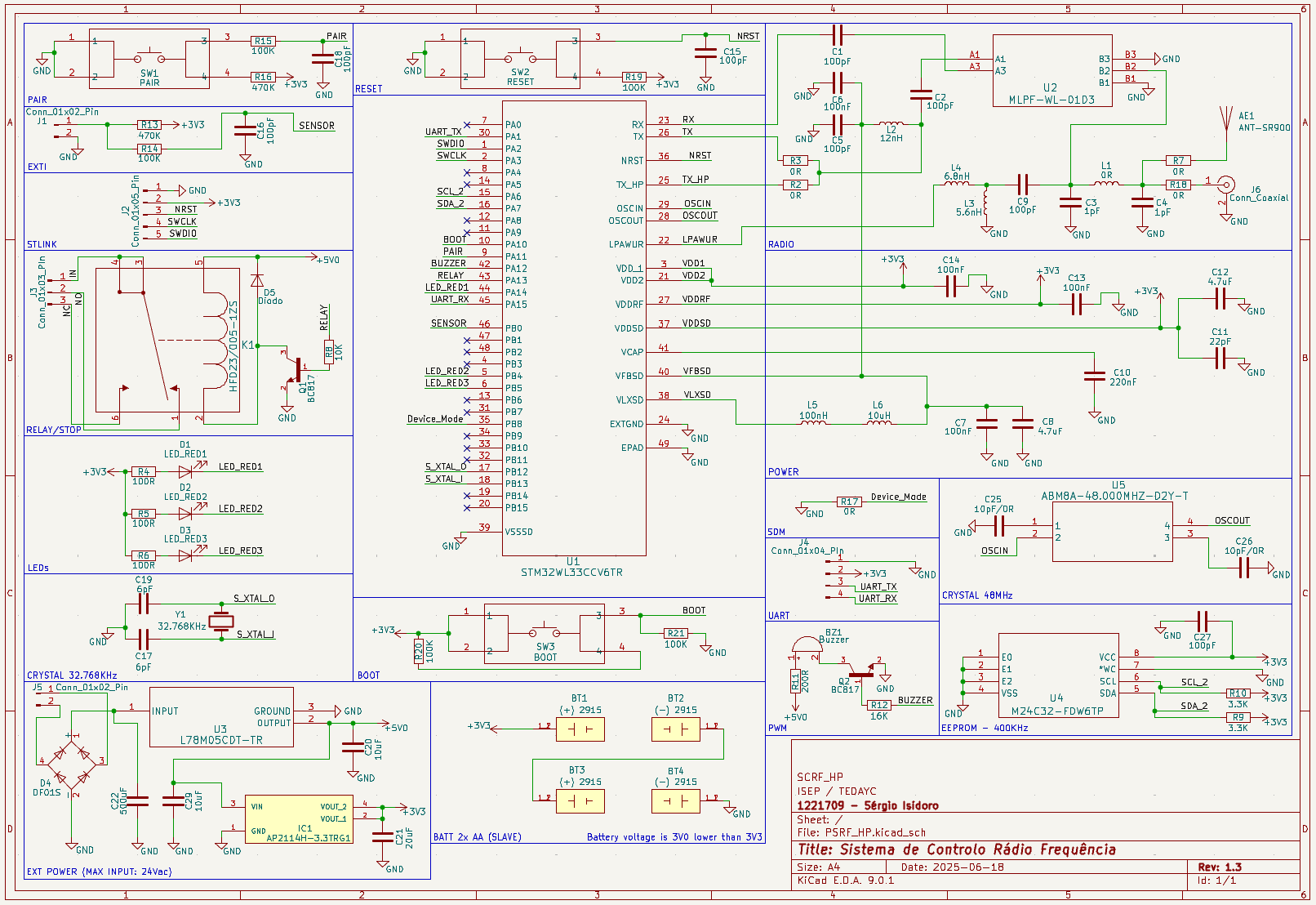1316x905 pixels.
Task: Select the C22 500uF capacitor symbol
Action: click(x=138, y=801)
